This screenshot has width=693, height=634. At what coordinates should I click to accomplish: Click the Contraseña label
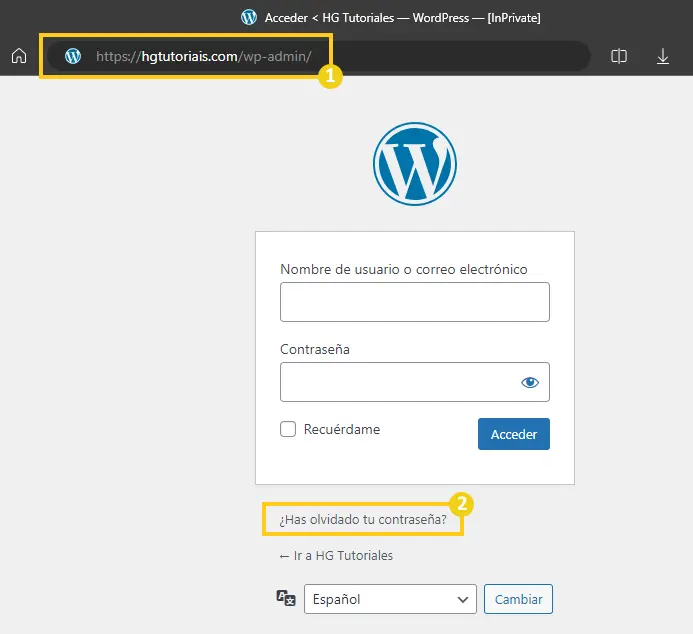(315, 349)
